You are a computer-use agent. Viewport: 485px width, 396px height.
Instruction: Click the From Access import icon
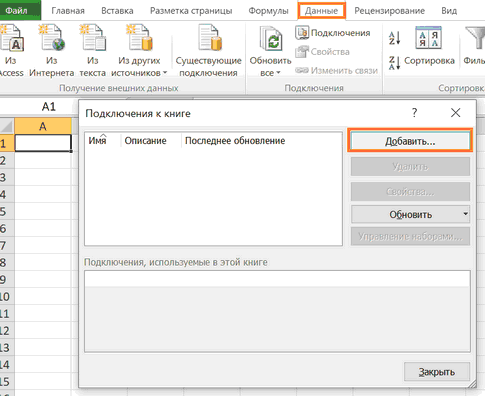tap(11, 38)
